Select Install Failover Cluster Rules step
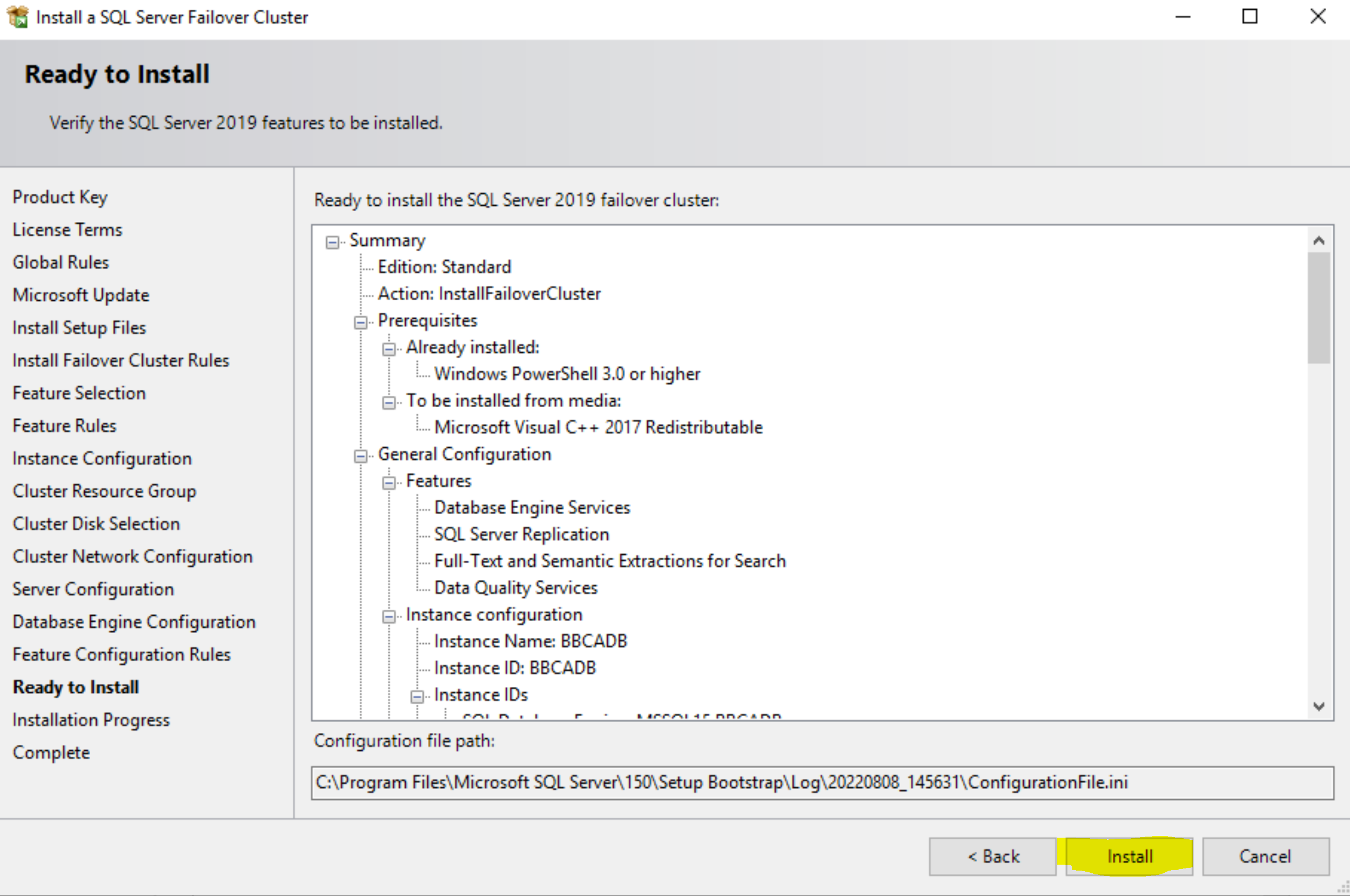 point(121,361)
